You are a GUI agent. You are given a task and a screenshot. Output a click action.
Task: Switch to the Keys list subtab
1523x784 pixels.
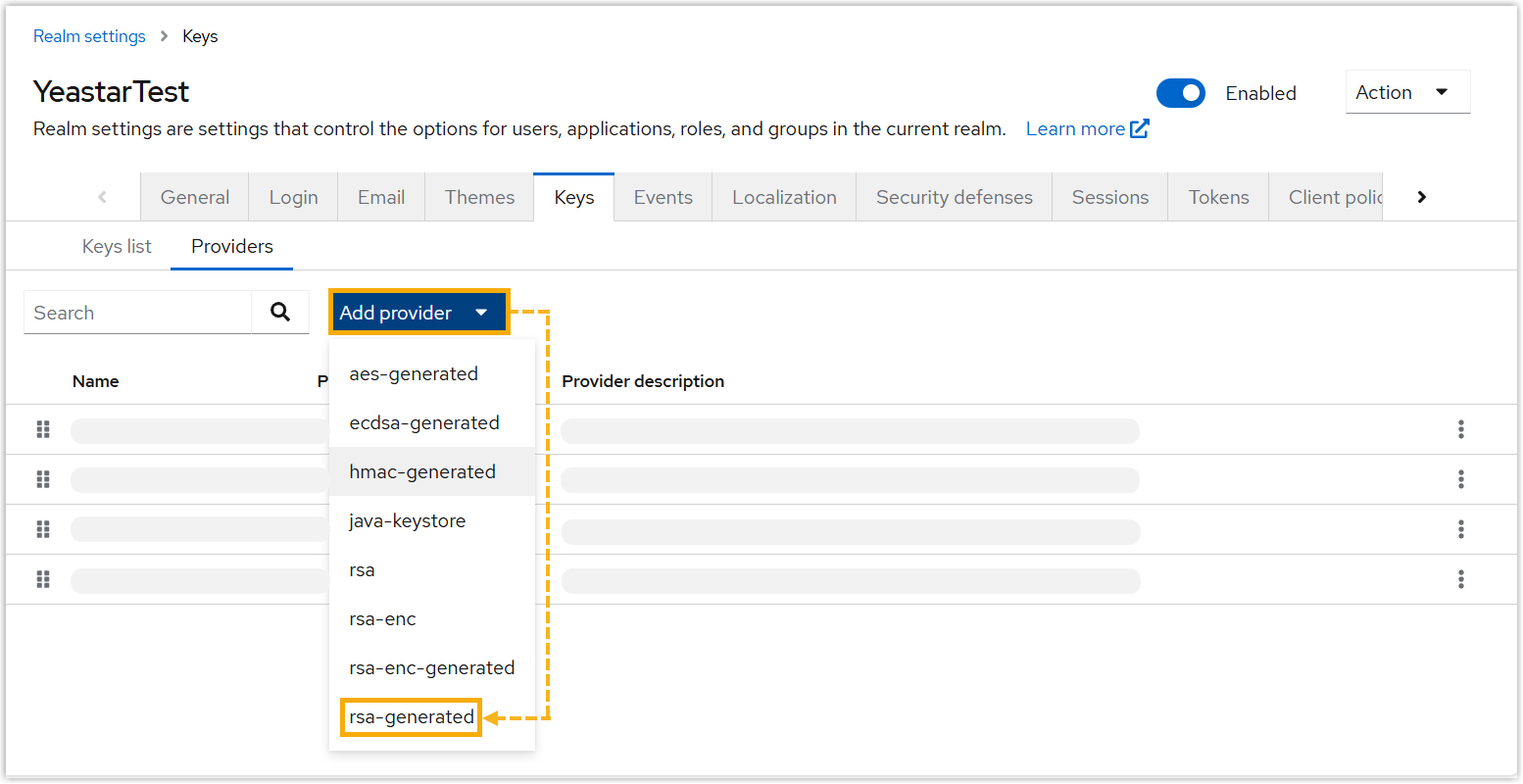click(x=117, y=246)
